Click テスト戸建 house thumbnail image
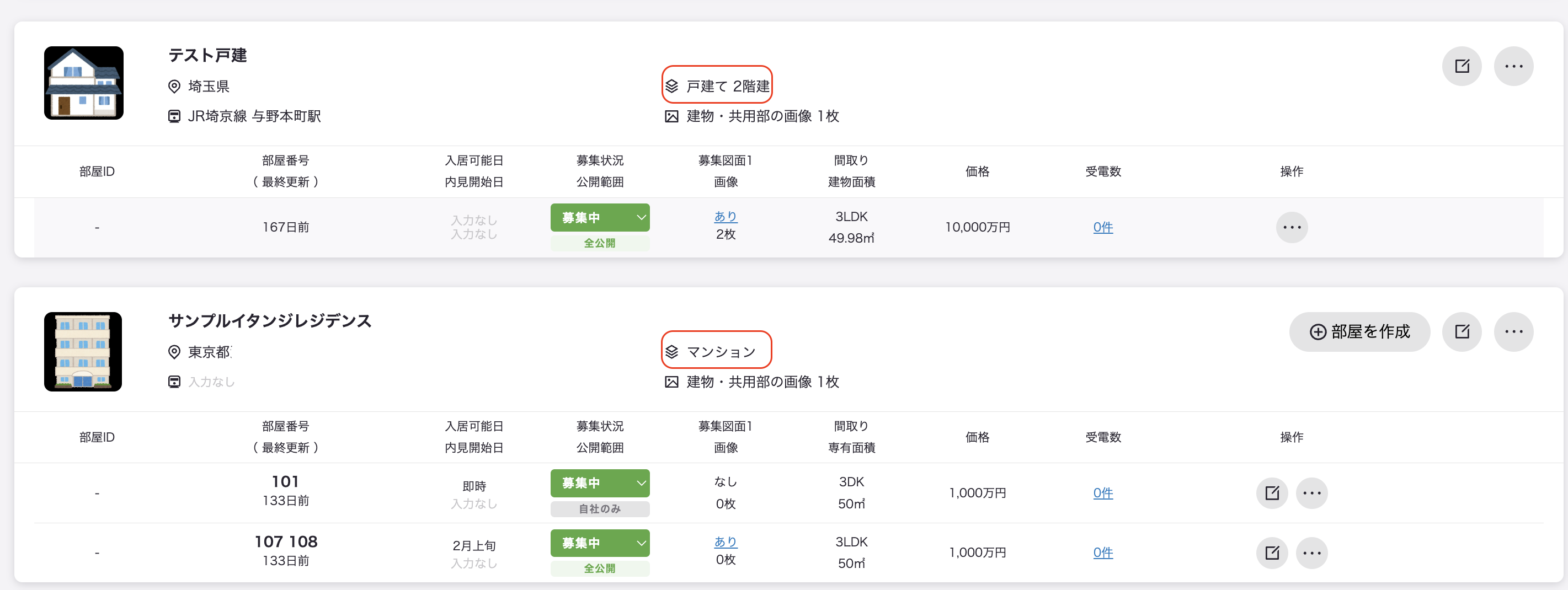Viewport: 1568px width, 590px height. [x=83, y=83]
